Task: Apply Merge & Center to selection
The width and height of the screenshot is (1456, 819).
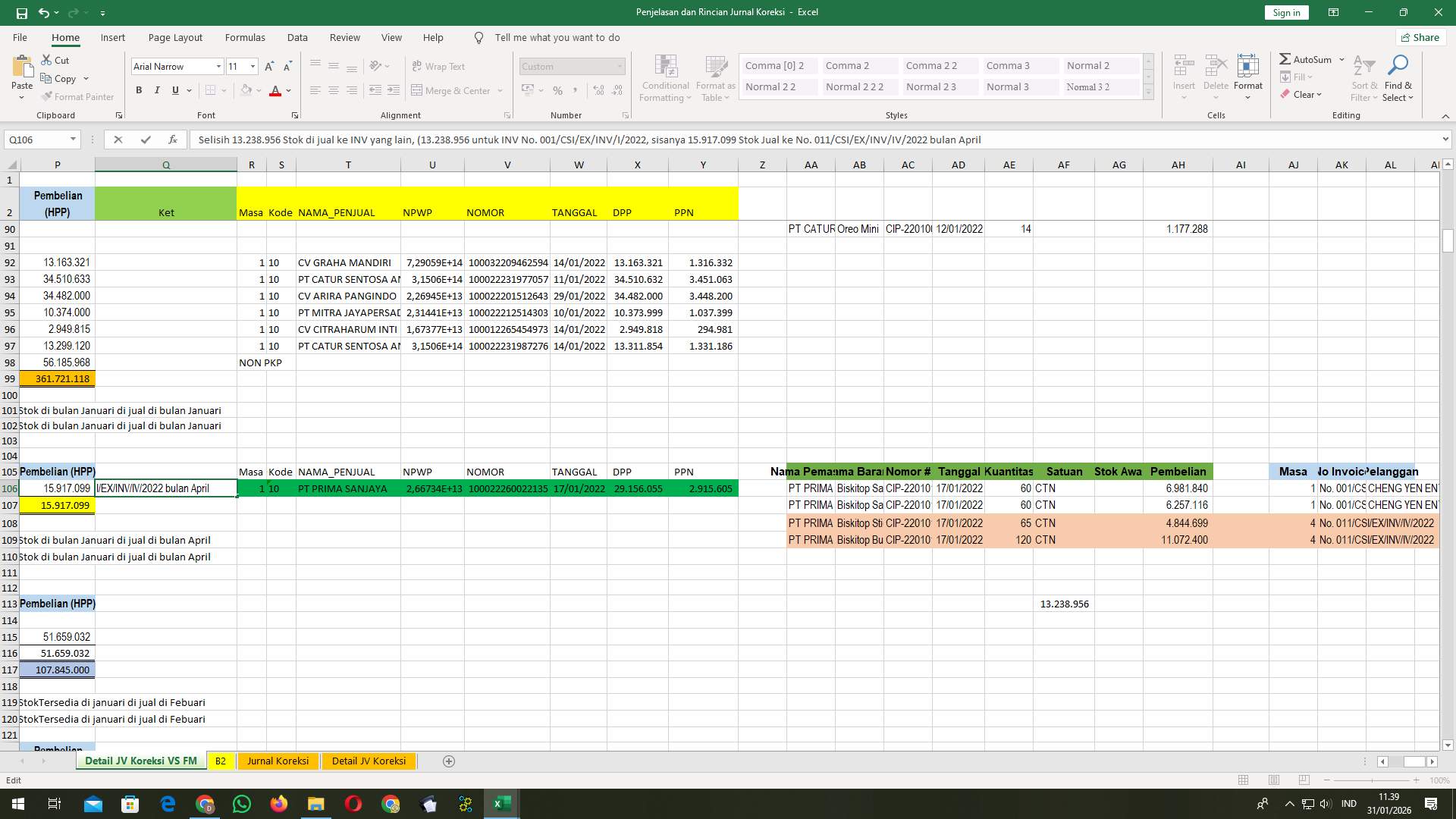Action: pos(453,90)
